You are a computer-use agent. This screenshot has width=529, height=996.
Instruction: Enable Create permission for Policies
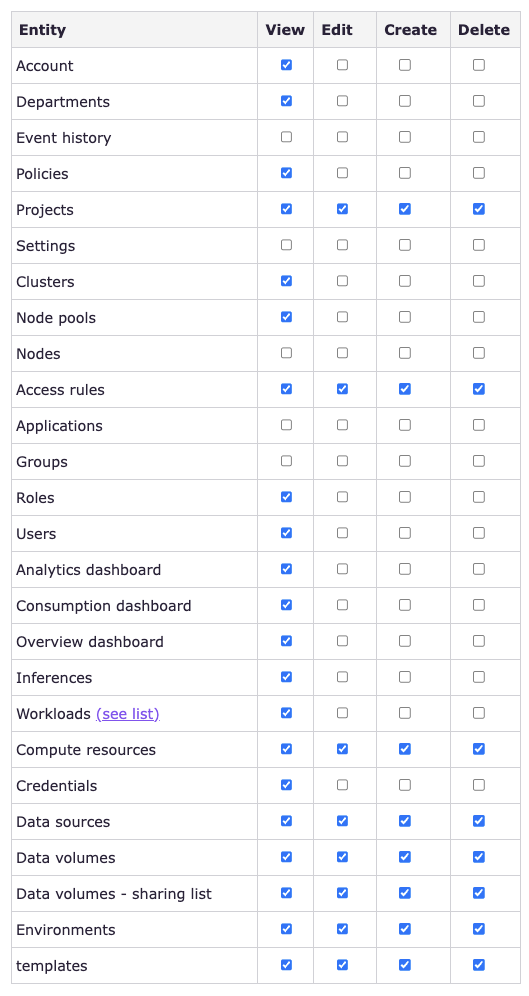405,173
